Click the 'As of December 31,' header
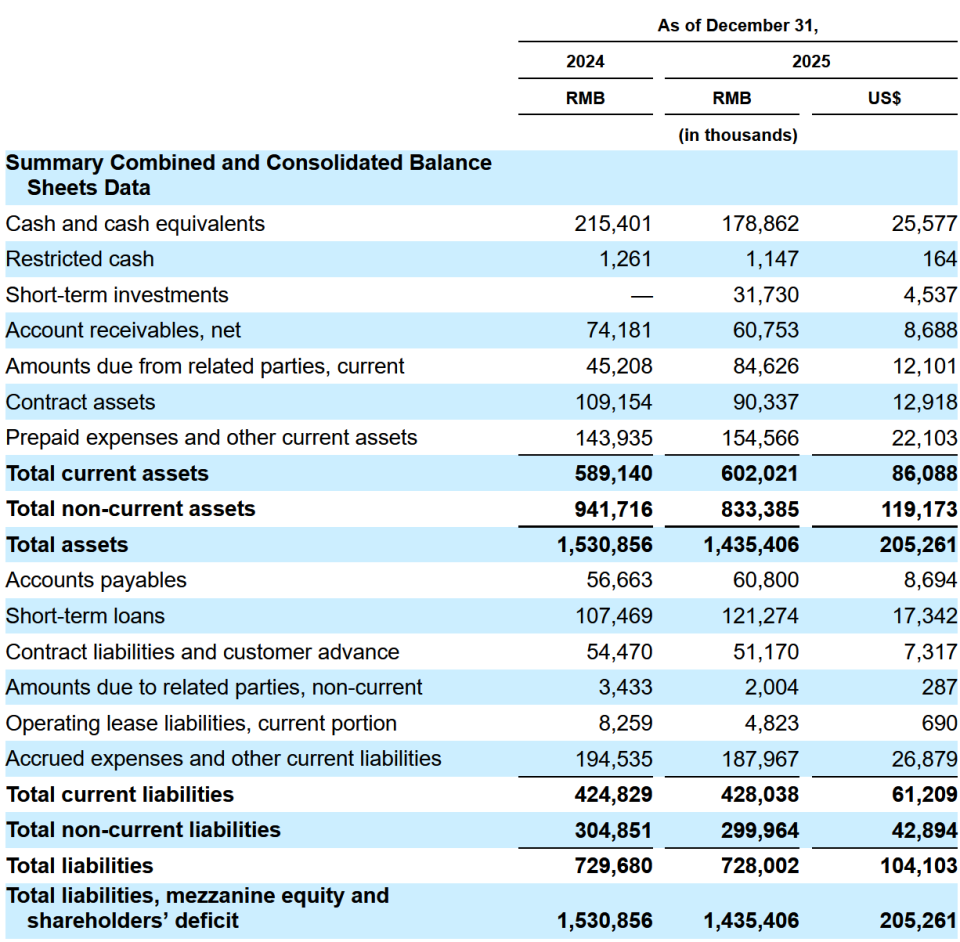Screen dimensions: 960x942 click(738, 26)
